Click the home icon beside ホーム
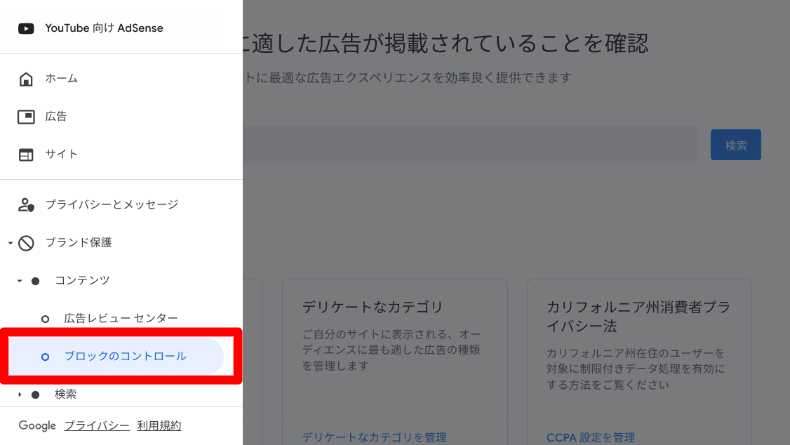This screenshot has height=445, width=790. pyautogui.click(x=26, y=79)
